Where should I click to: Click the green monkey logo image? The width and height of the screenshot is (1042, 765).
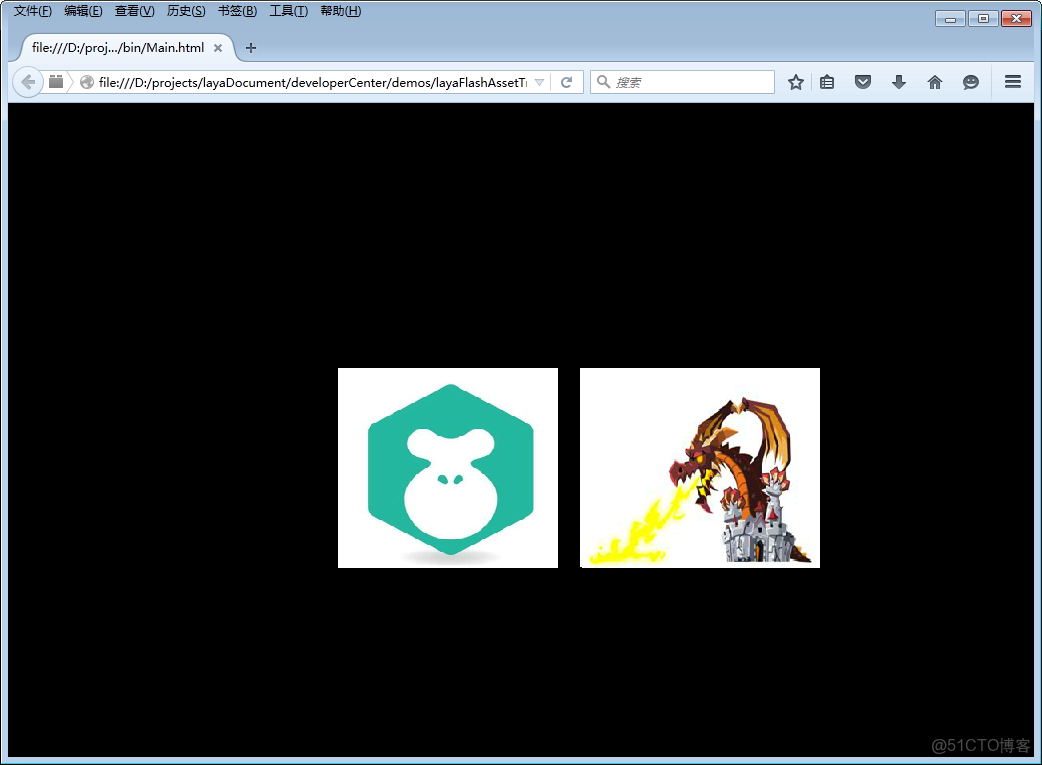tap(448, 468)
